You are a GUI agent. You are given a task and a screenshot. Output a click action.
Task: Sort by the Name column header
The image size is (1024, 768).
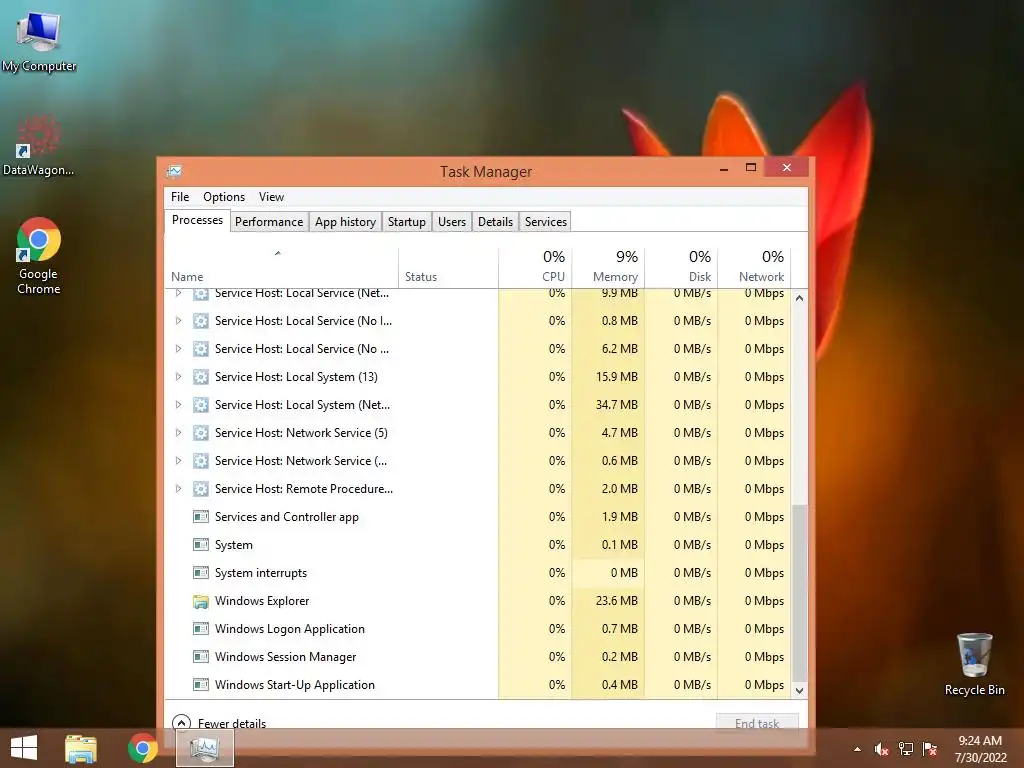click(281, 268)
